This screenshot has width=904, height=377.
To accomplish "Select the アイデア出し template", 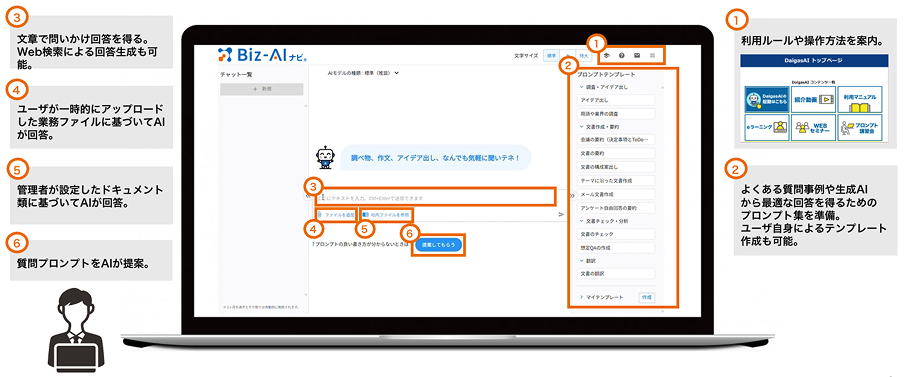I will click(x=616, y=100).
